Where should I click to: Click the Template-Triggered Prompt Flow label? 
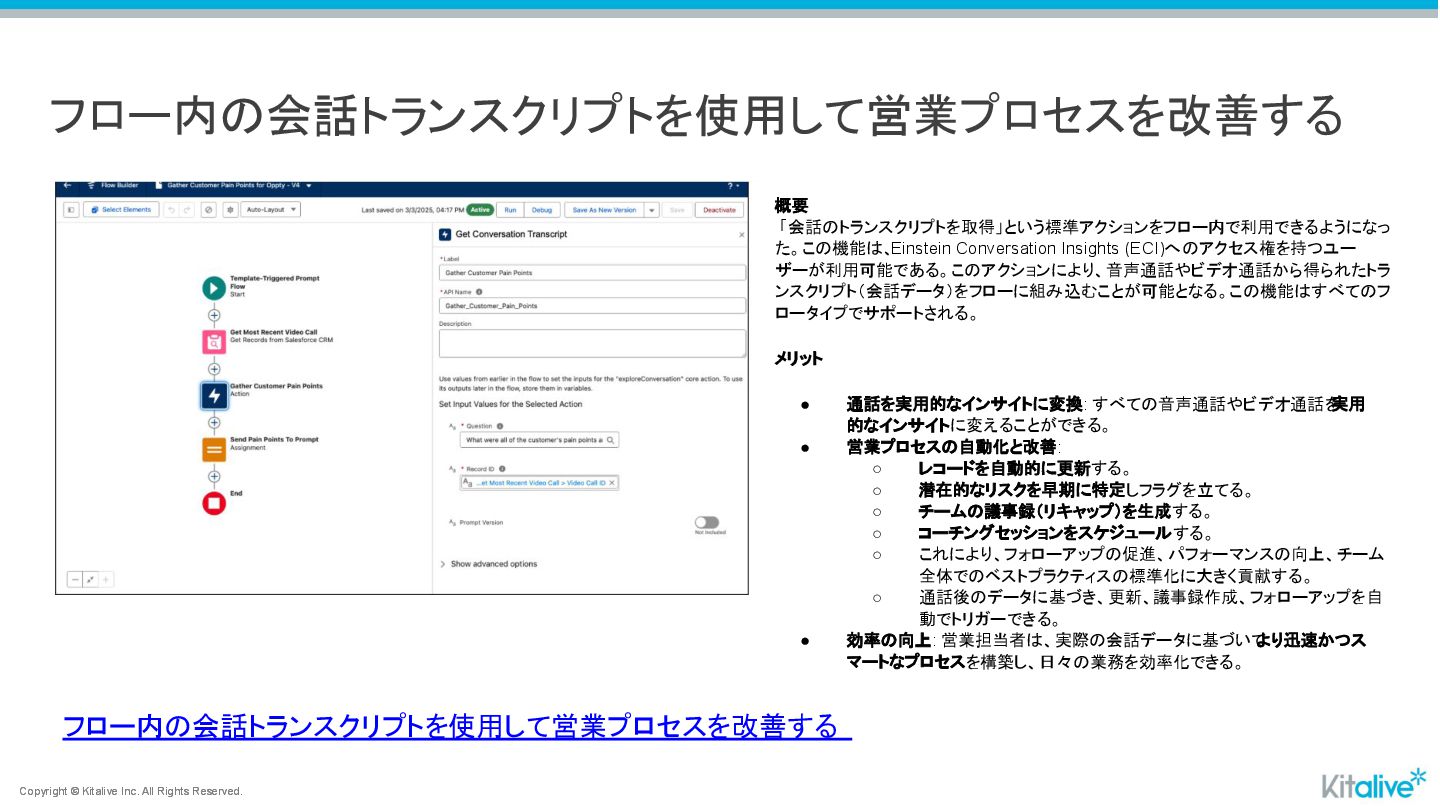pos(274,282)
